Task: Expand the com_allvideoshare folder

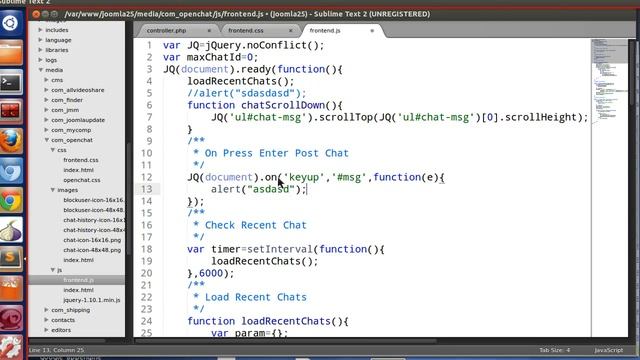Action: pos(47,90)
